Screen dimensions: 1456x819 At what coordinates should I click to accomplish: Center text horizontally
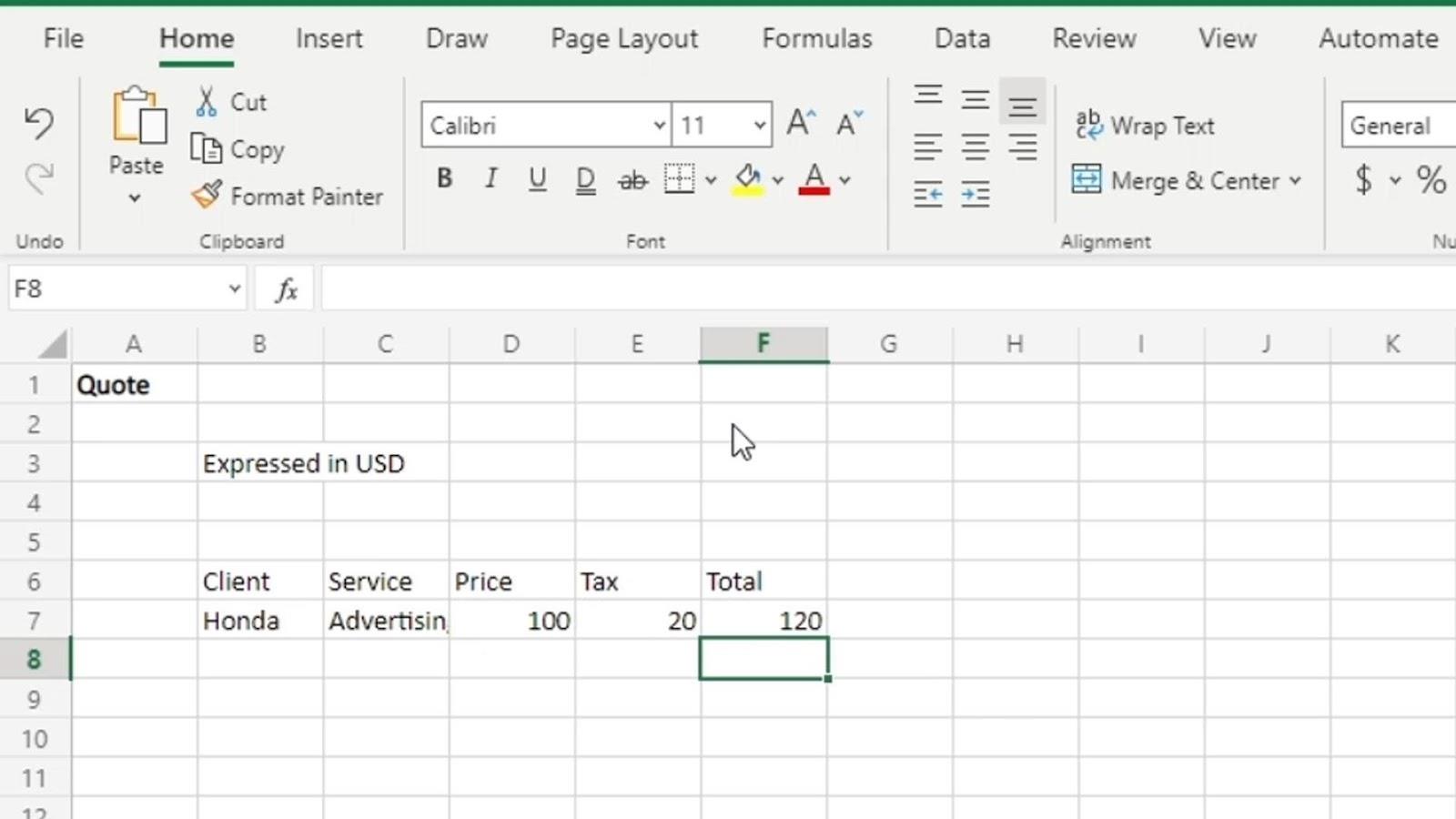click(x=976, y=147)
